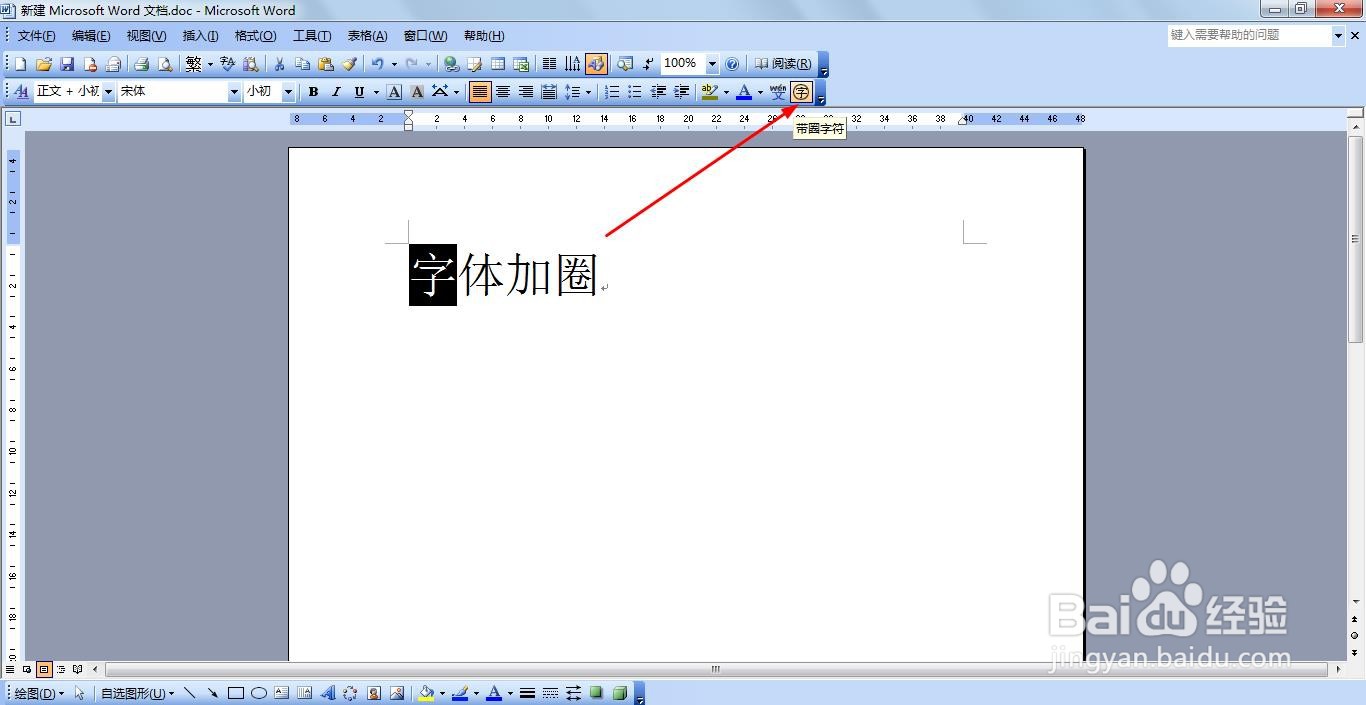Viewport: 1366px width, 705px height.
Task: Open the zoom level dropdown at 100%
Action: pos(711,63)
